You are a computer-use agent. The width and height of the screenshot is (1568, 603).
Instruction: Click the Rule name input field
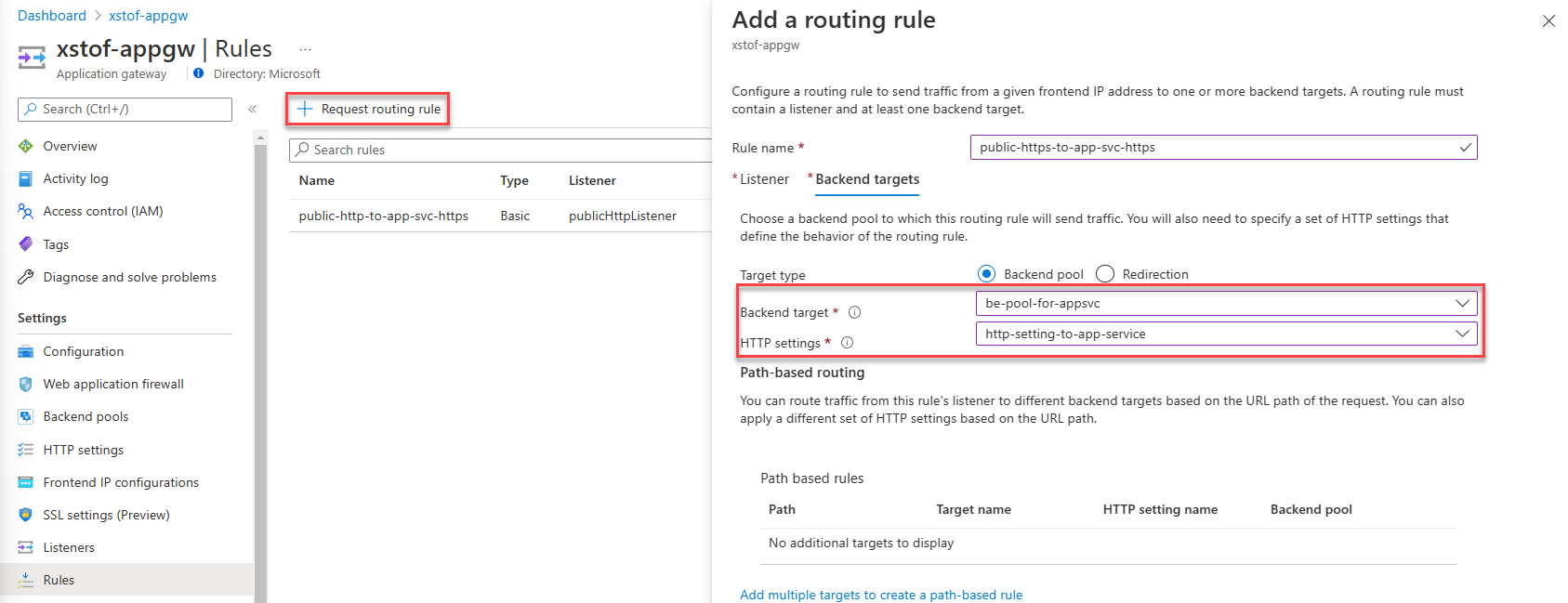point(1213,148)
